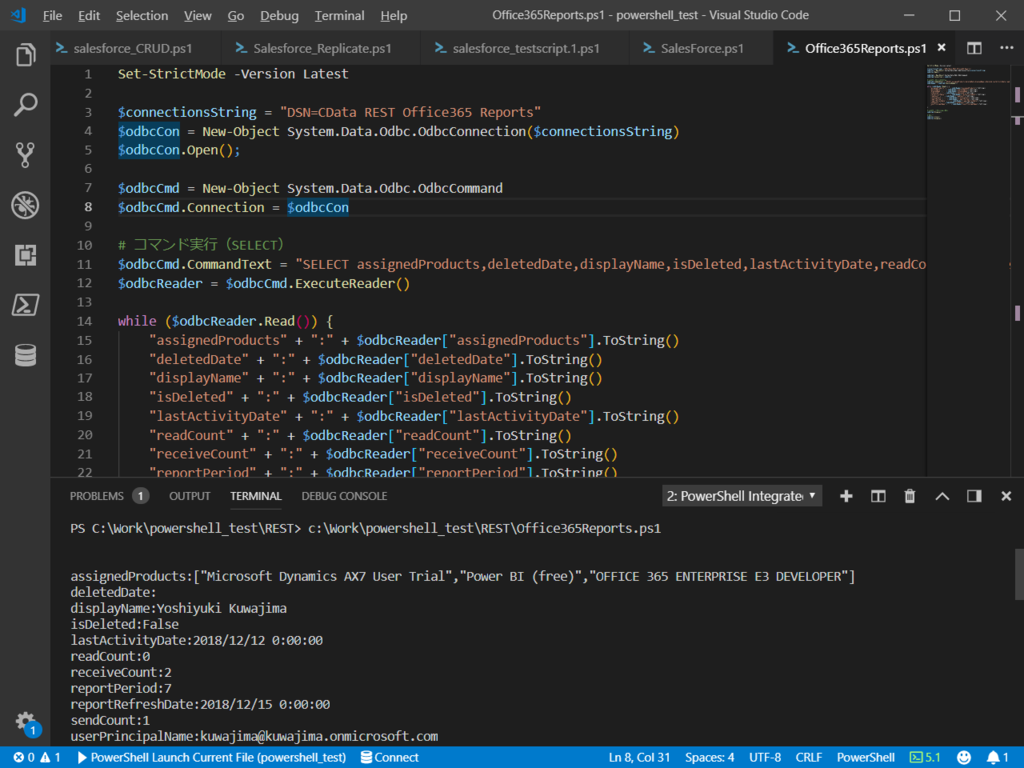Click the code minimap preview
The width and height of the screenshot is (1024, 768).
[x=968, y=91]
